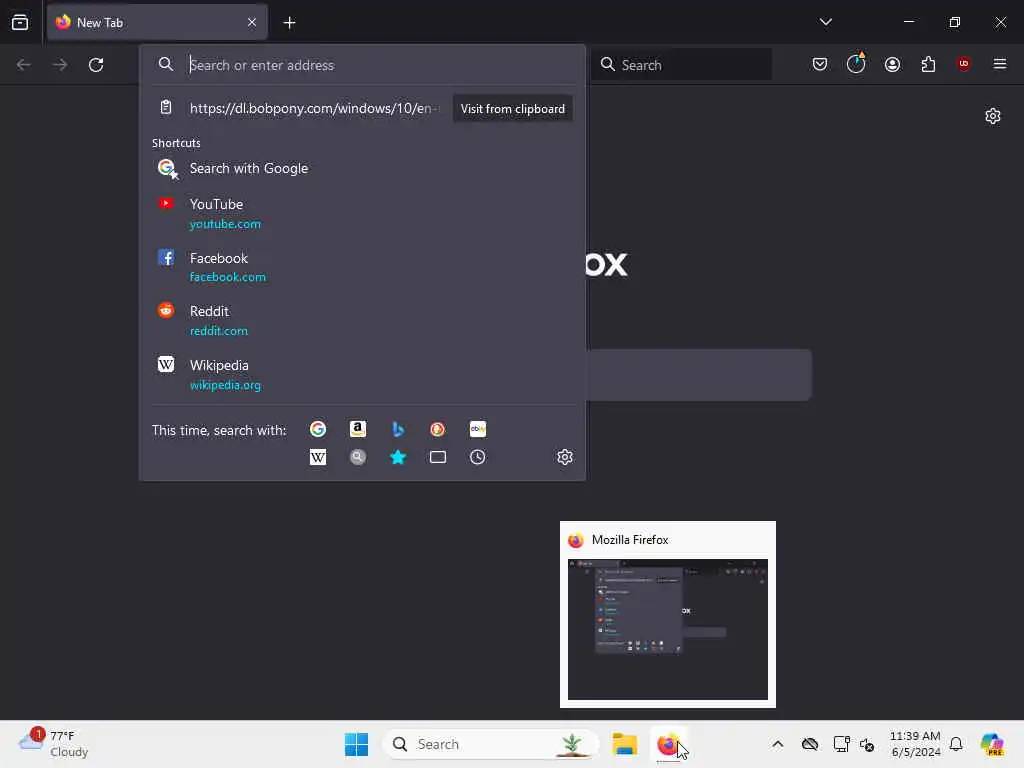Choose the Reddit shortcut row
The image size is (1024, 768).
pyautogui.click(x=362, y=321)
